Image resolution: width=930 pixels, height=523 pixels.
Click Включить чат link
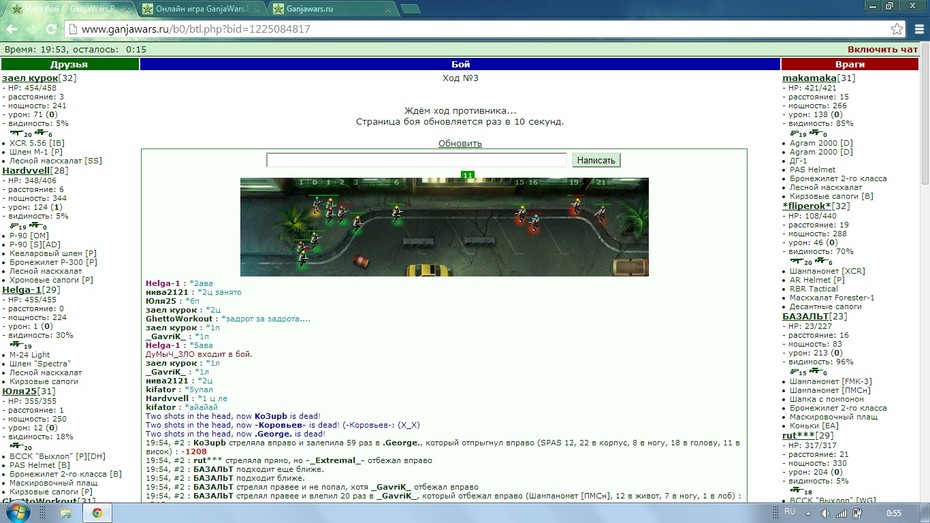click(x=882, y=49)
